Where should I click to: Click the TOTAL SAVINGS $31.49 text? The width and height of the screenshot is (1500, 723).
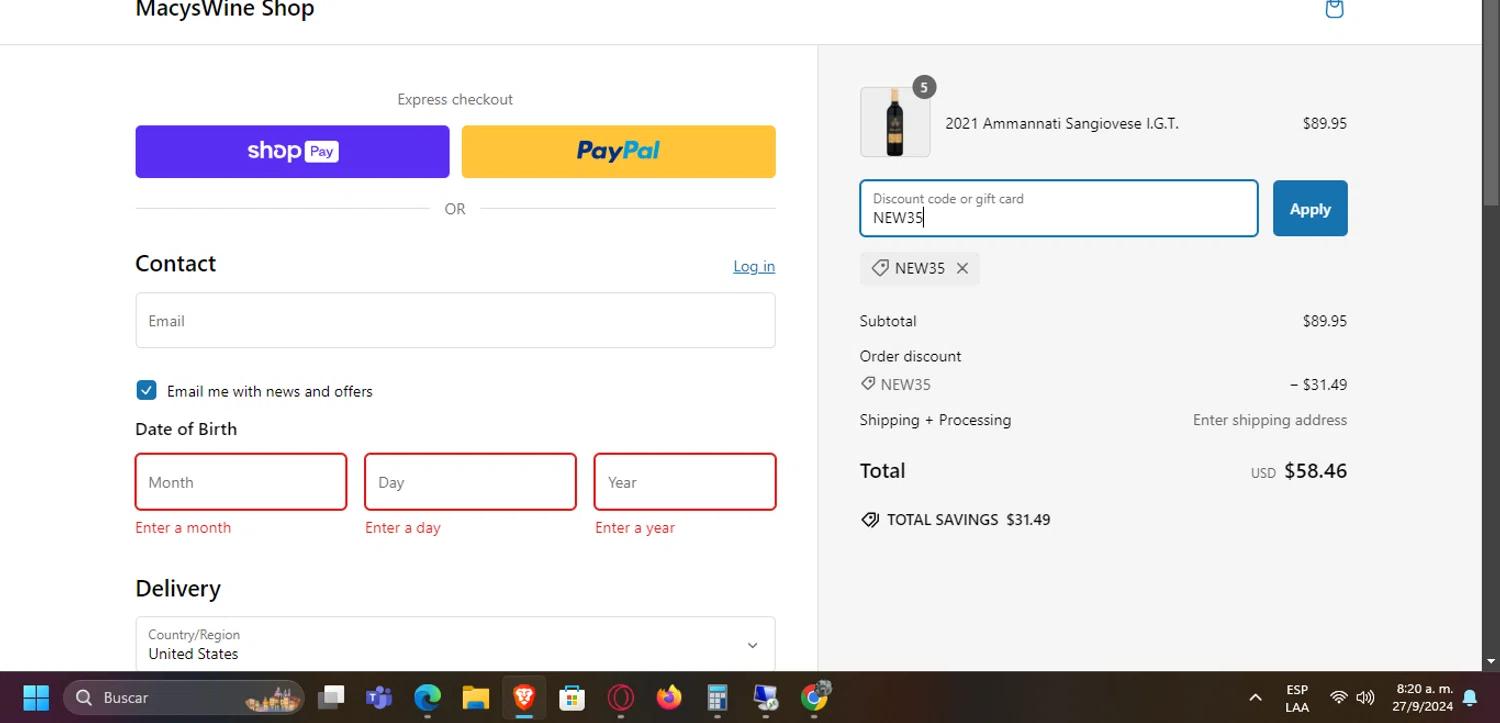click(x=968, y=520)
